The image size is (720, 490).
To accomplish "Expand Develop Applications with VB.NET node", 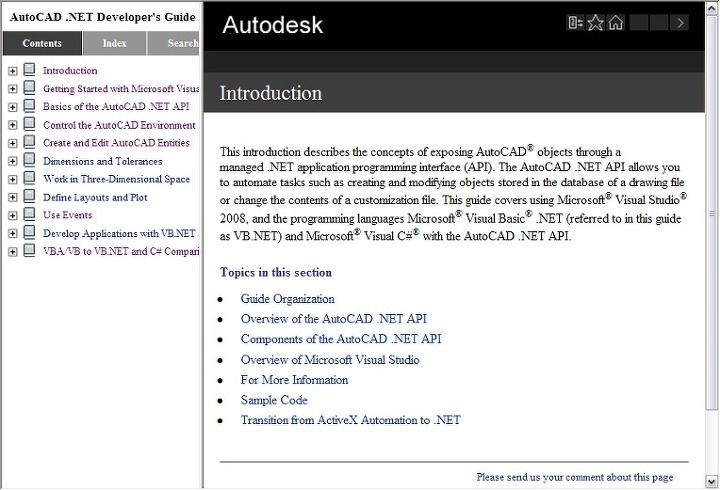I will tap(12, 234).
